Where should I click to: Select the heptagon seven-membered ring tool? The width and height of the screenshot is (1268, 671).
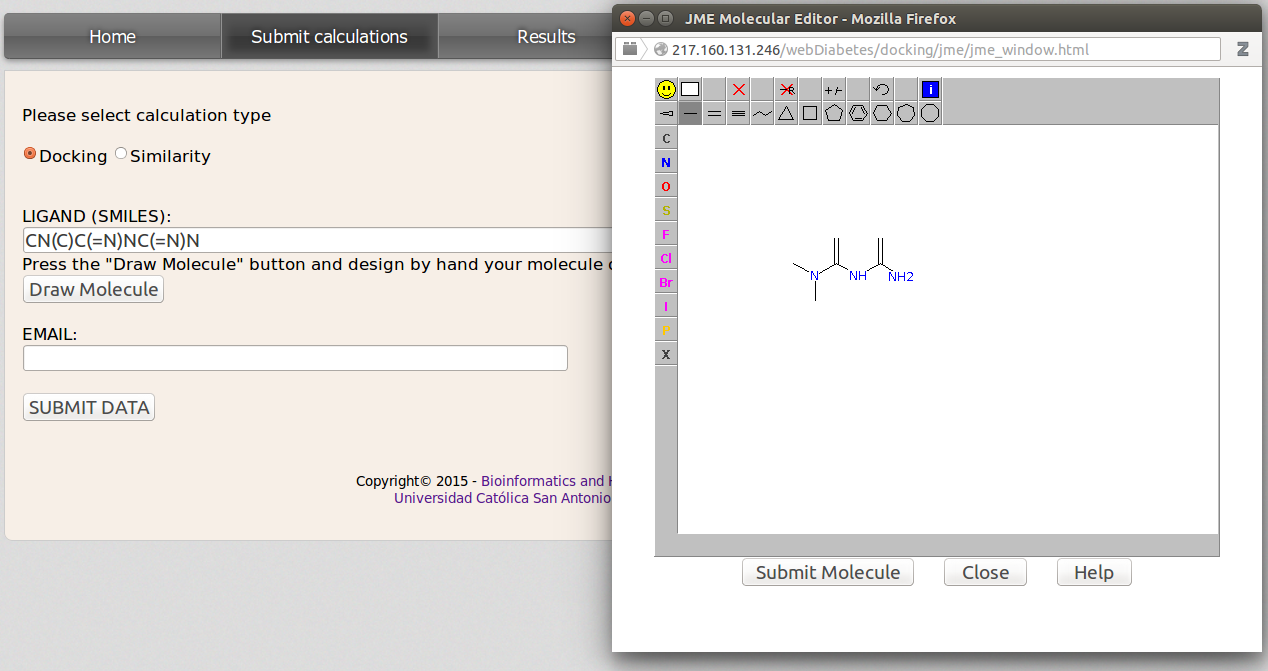[x=906, y=113]
